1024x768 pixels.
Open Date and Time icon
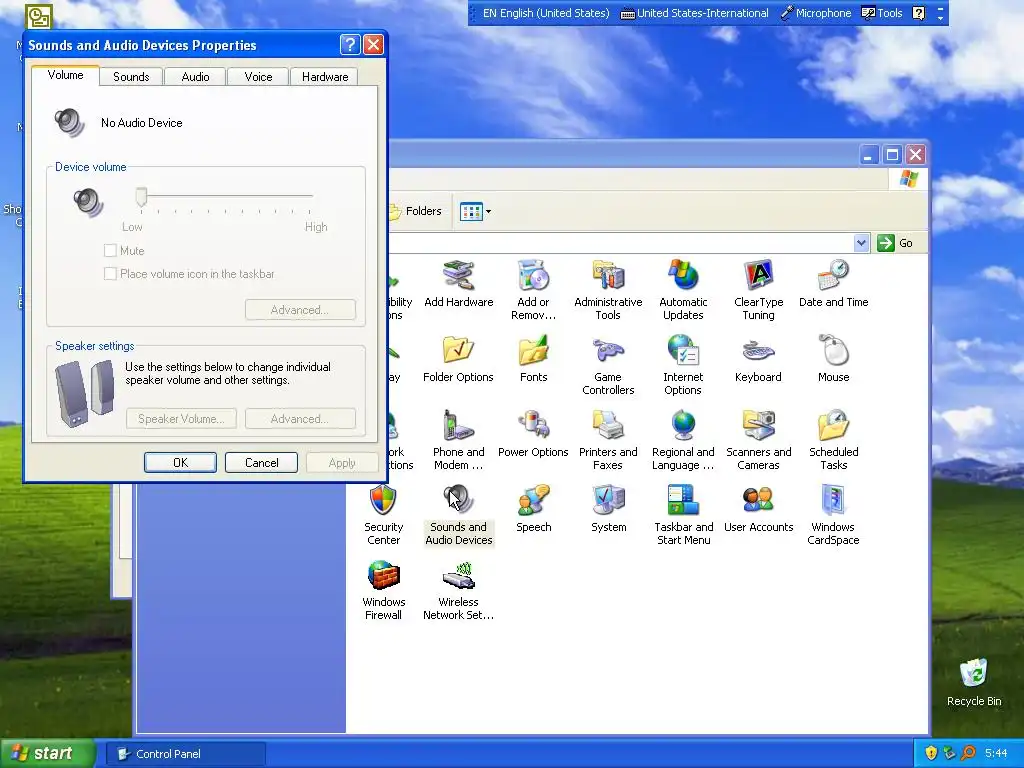(x=833, y=283)
